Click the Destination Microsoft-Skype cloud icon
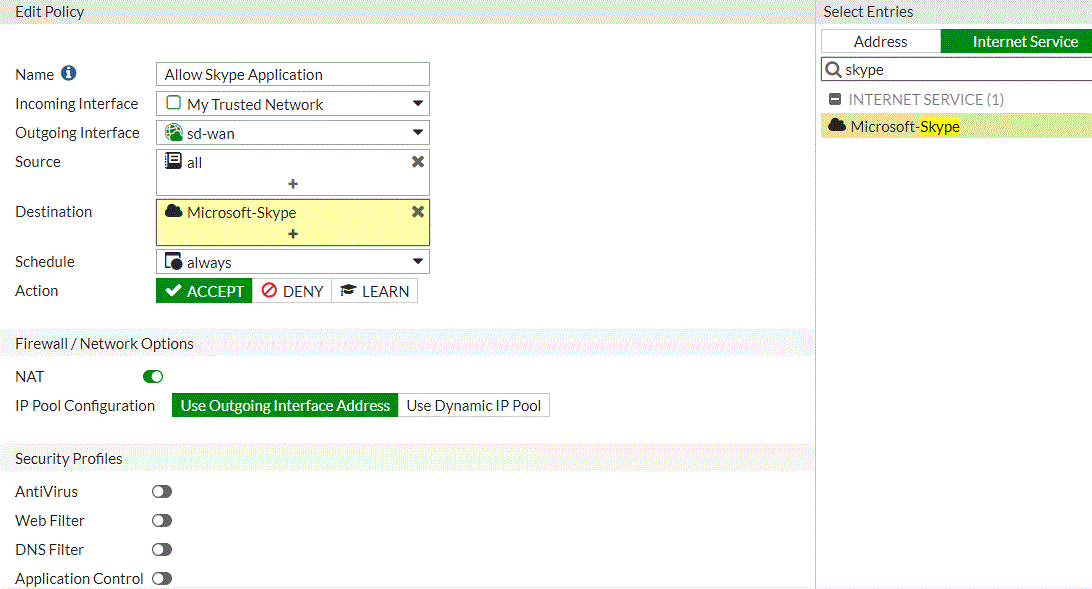The image size is (1092, 589). point(173,211)
